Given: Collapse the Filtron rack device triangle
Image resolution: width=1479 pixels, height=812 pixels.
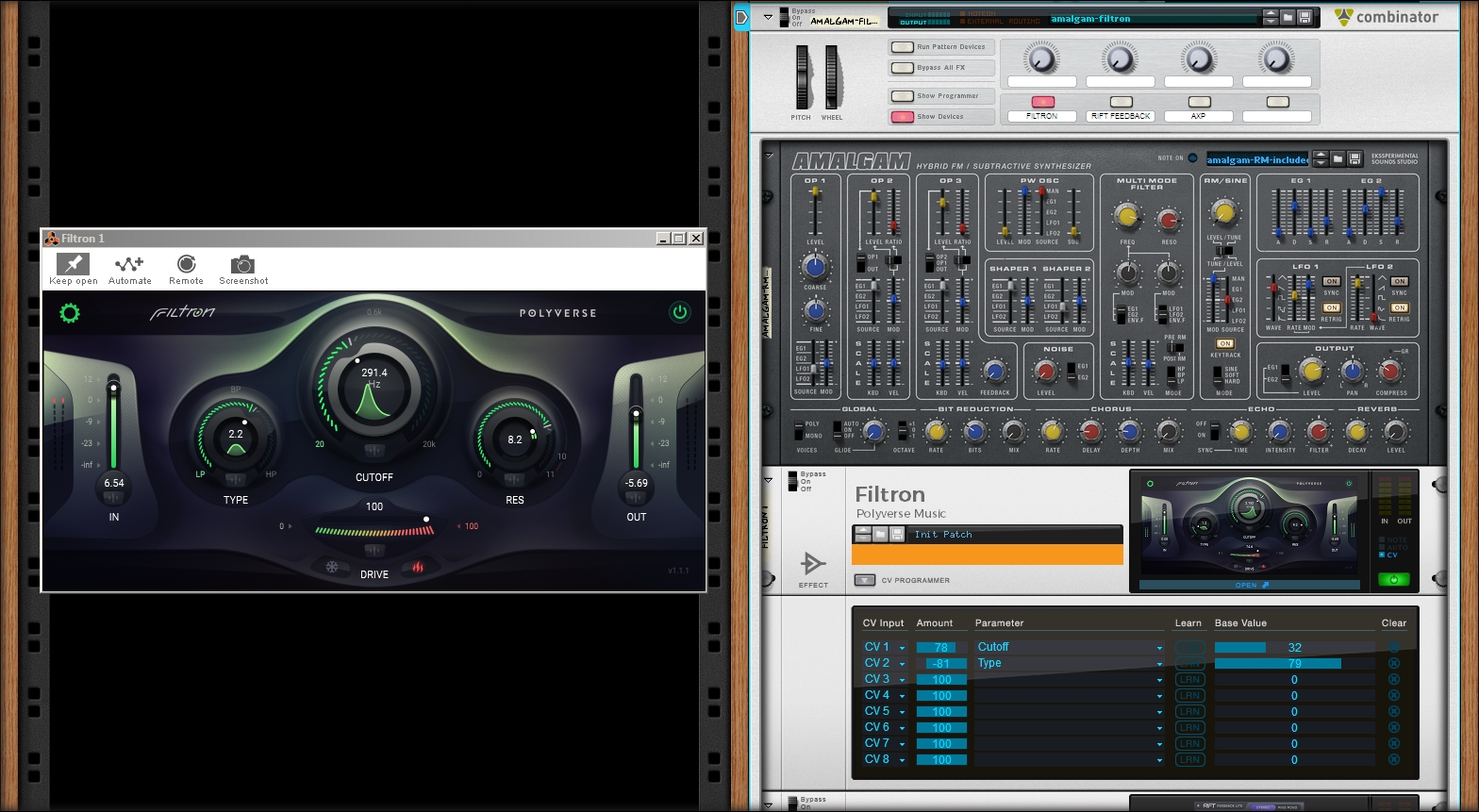Looking at the screenshot, I should [768, 481].
